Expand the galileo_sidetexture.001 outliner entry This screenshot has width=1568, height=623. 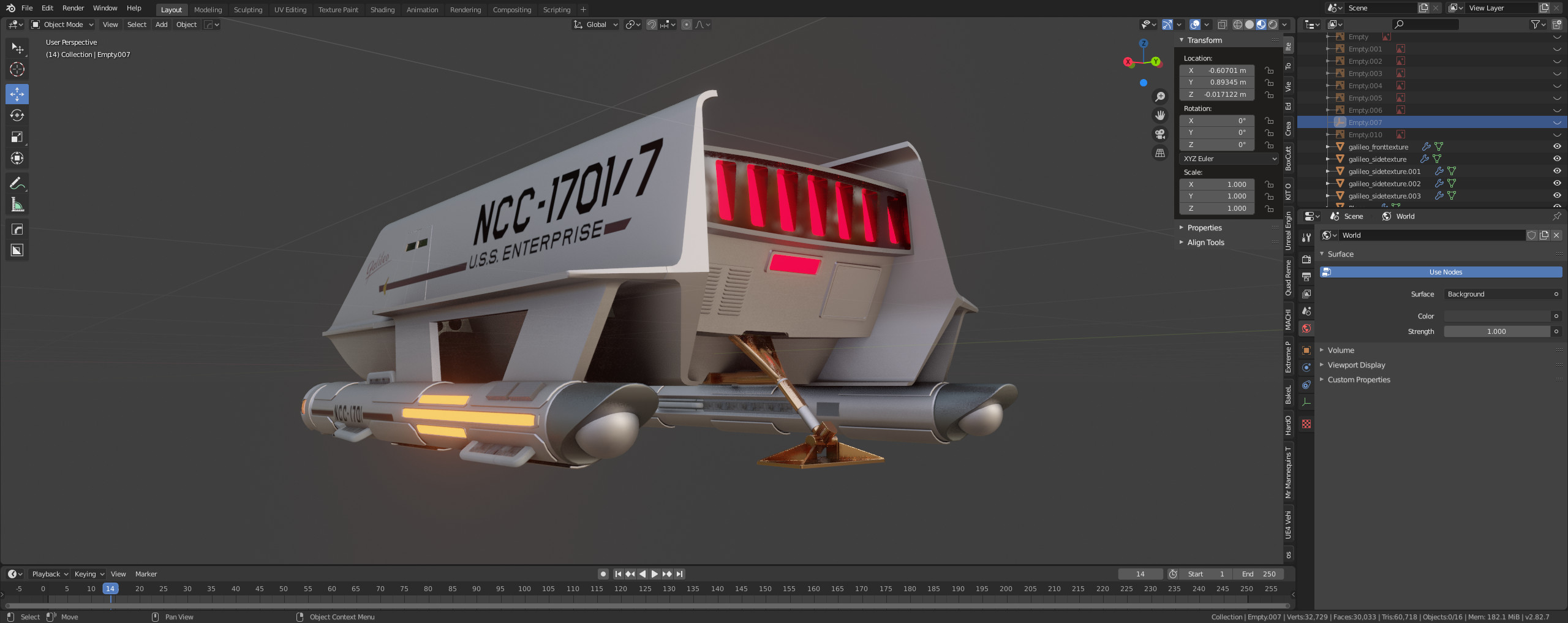pyautogui.click(x=1327, y=171)
